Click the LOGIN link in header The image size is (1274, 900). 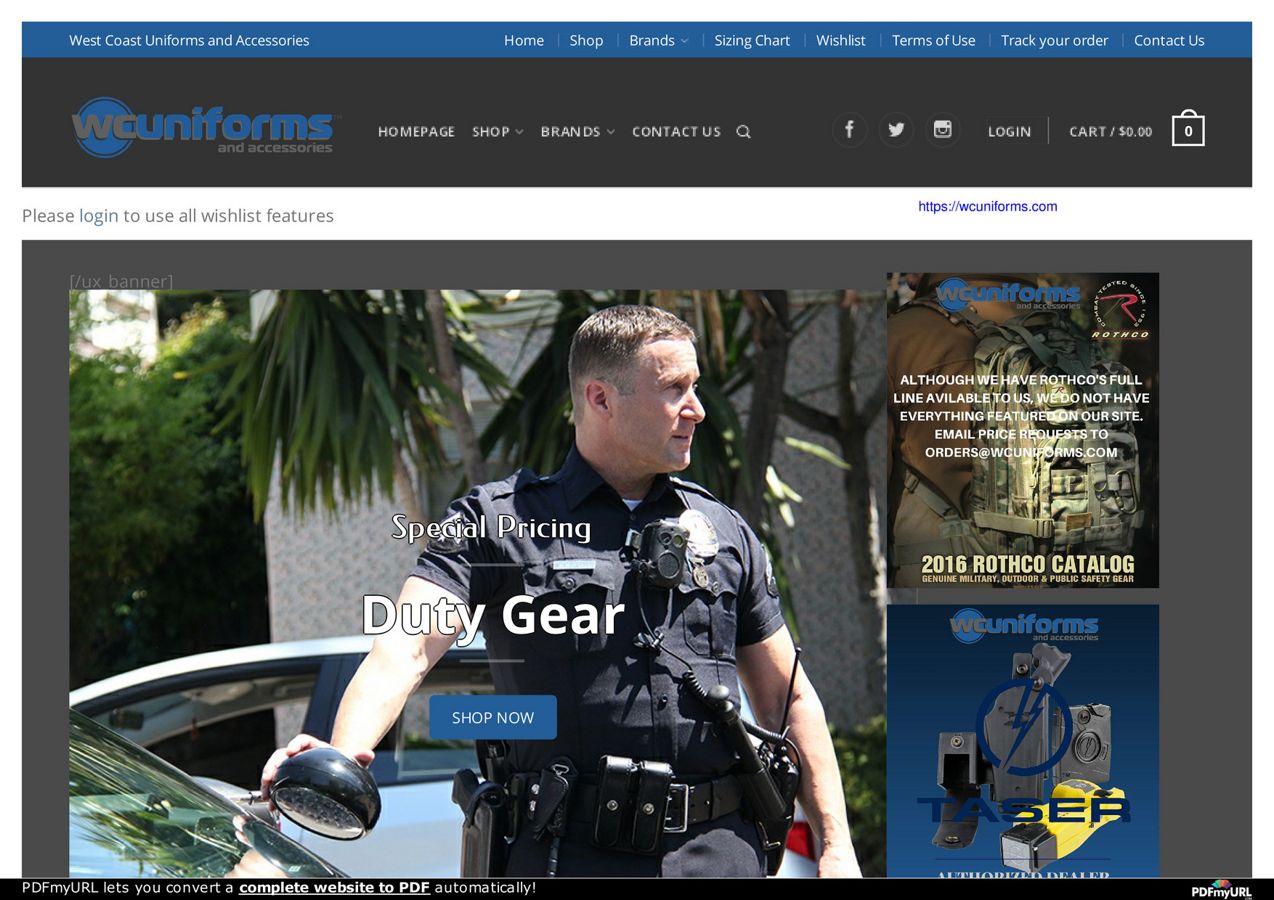1009,132
